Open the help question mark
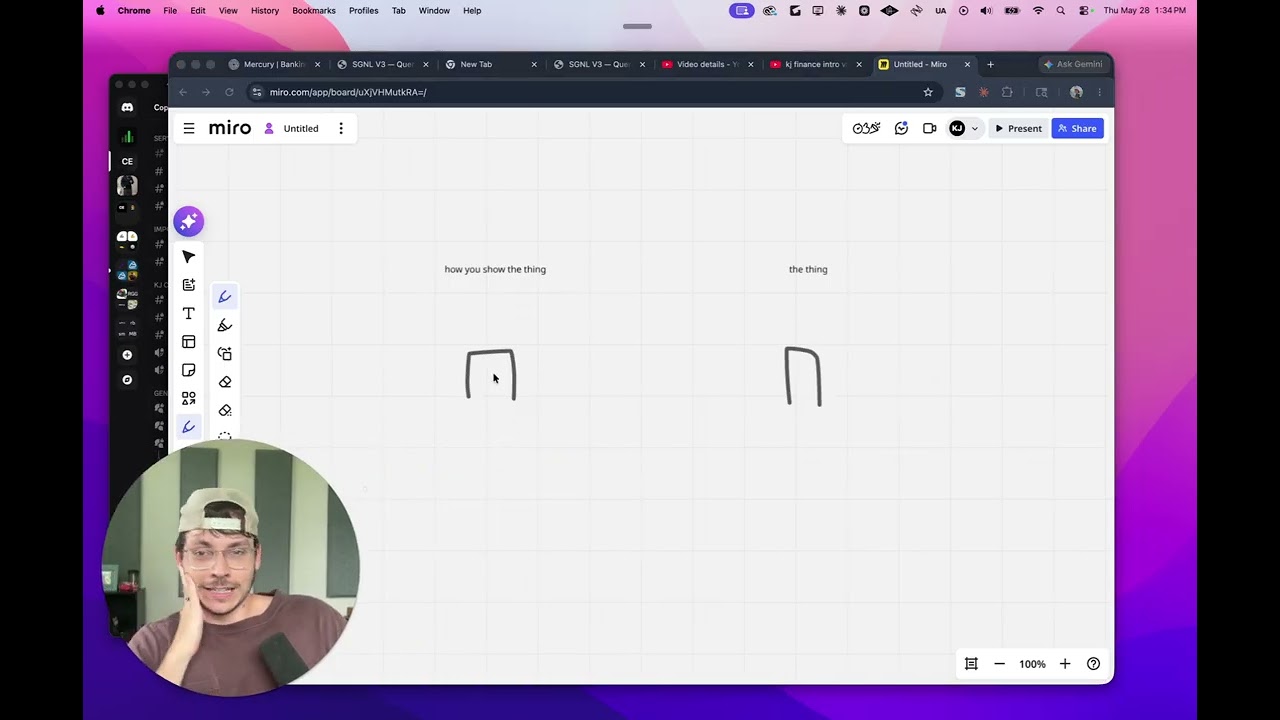This screenshot has height=720, width=1280. pos(1093,664)
